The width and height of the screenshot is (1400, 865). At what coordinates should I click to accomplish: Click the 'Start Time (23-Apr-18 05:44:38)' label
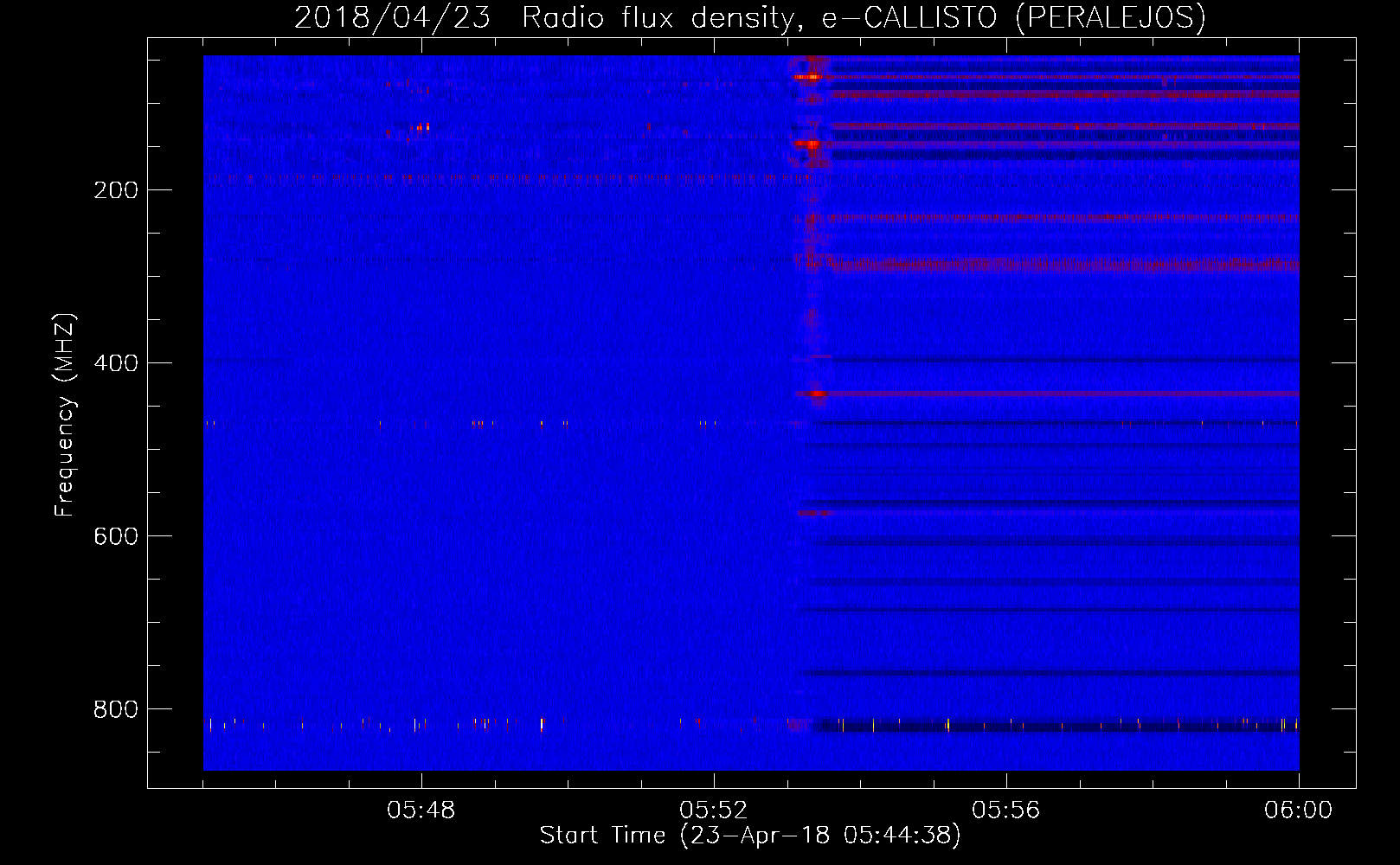click(750, 836)
